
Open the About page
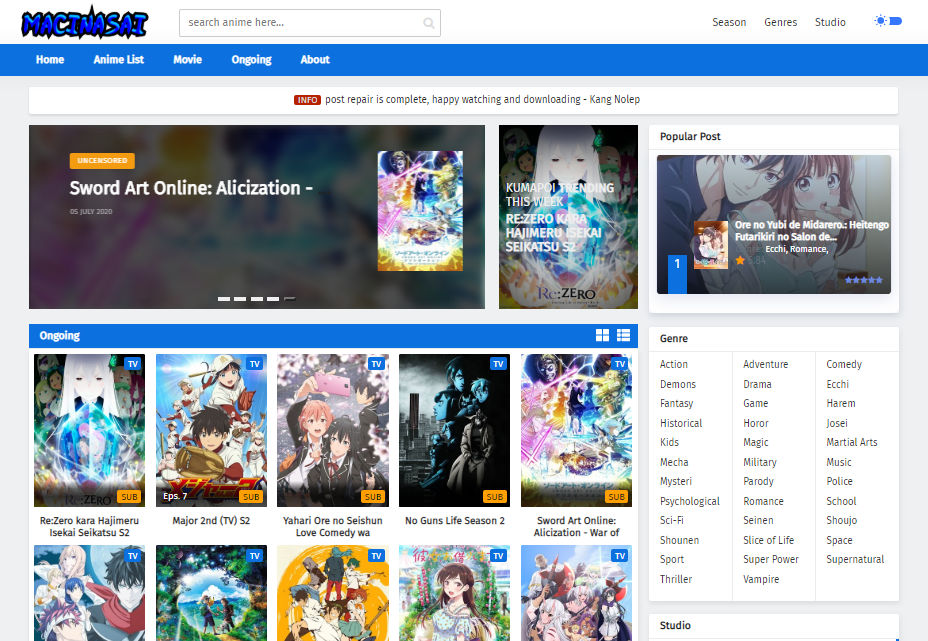(315, 59)
